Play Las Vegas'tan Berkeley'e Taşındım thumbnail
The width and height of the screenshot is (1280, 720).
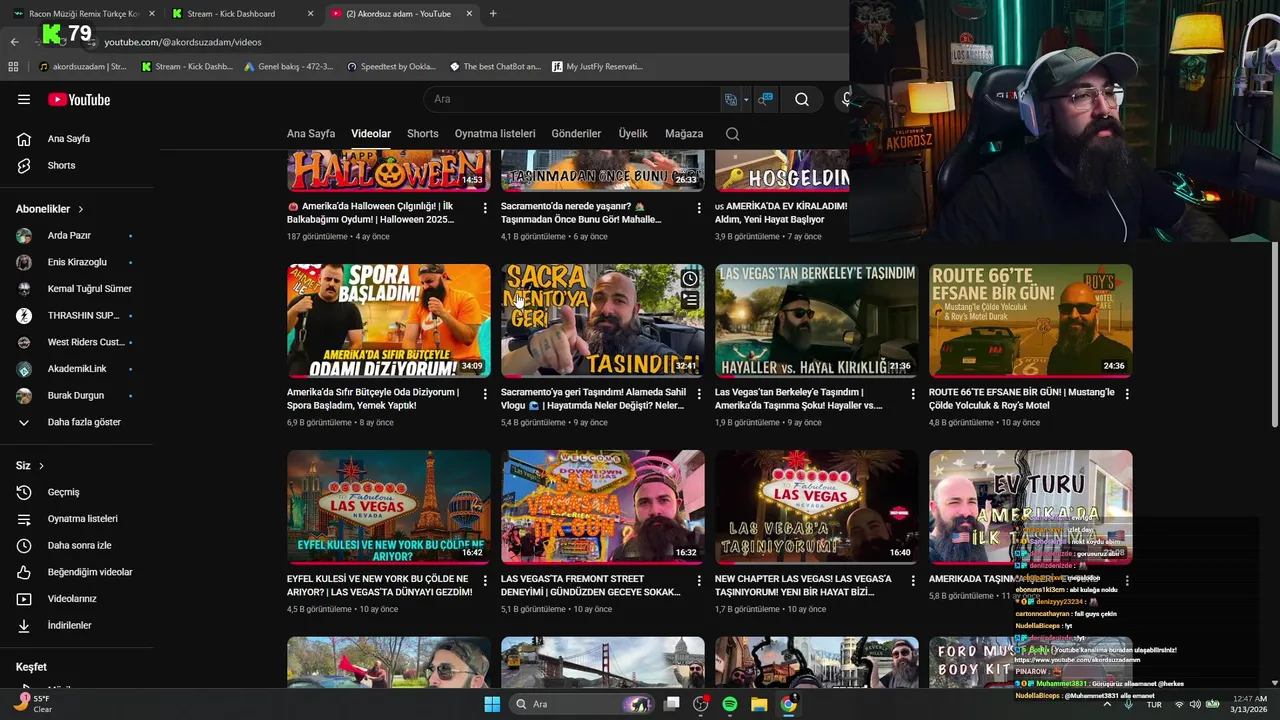(817, 321)
